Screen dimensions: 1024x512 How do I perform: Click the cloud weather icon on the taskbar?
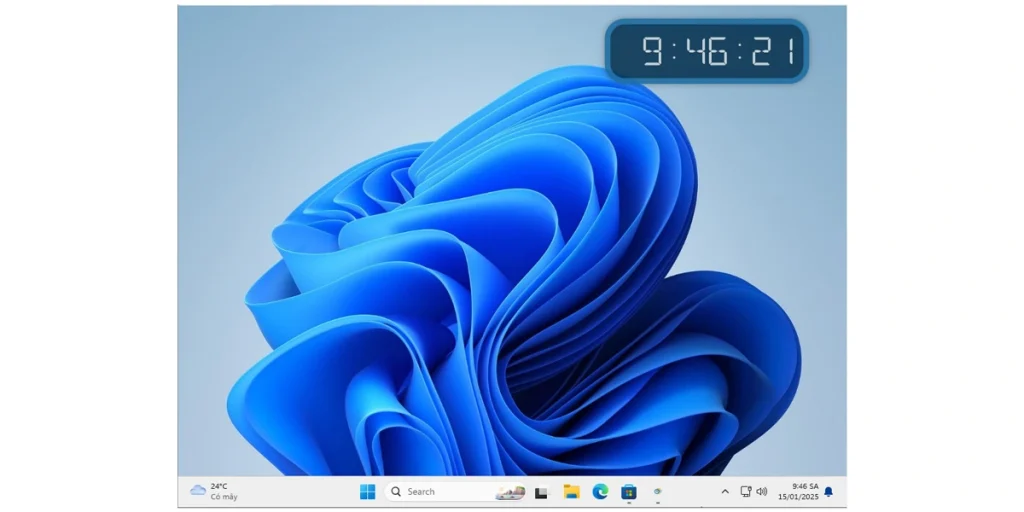coord(198,490)
